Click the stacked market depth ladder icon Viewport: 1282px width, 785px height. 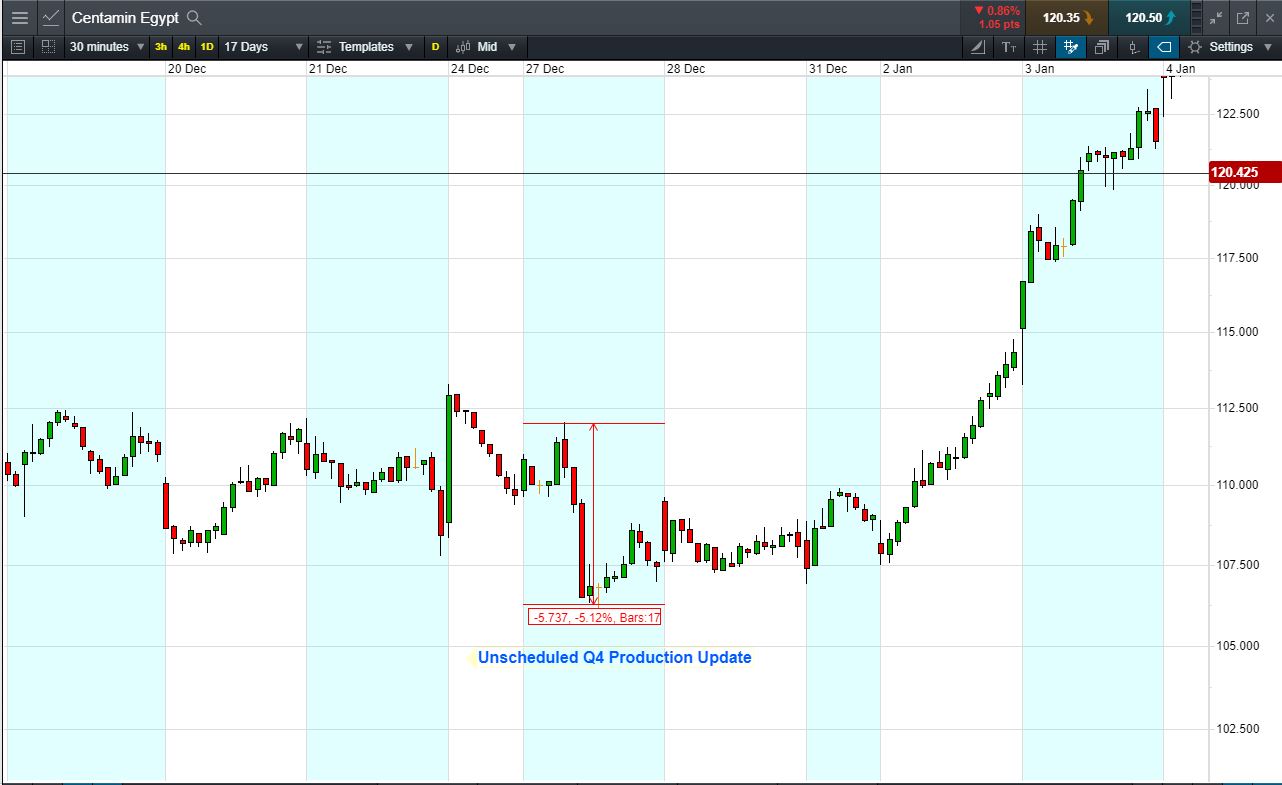1197,17
